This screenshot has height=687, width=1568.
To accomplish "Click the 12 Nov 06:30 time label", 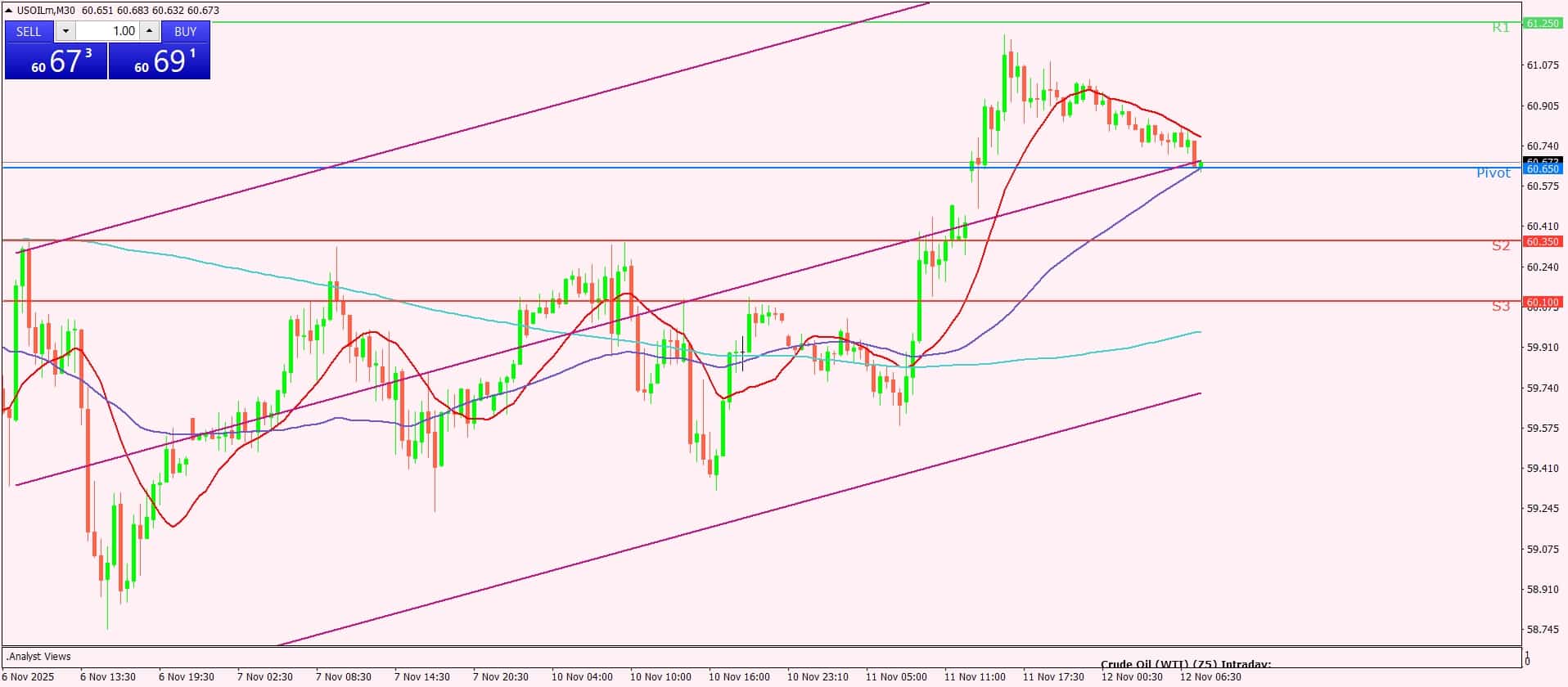I will tap(1210, 676).
